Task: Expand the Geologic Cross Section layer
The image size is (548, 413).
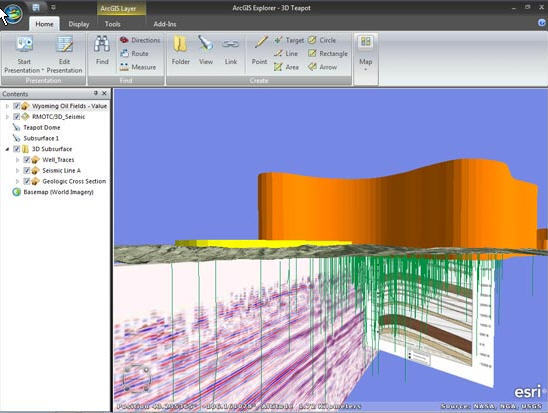Action: pos(18,181)
